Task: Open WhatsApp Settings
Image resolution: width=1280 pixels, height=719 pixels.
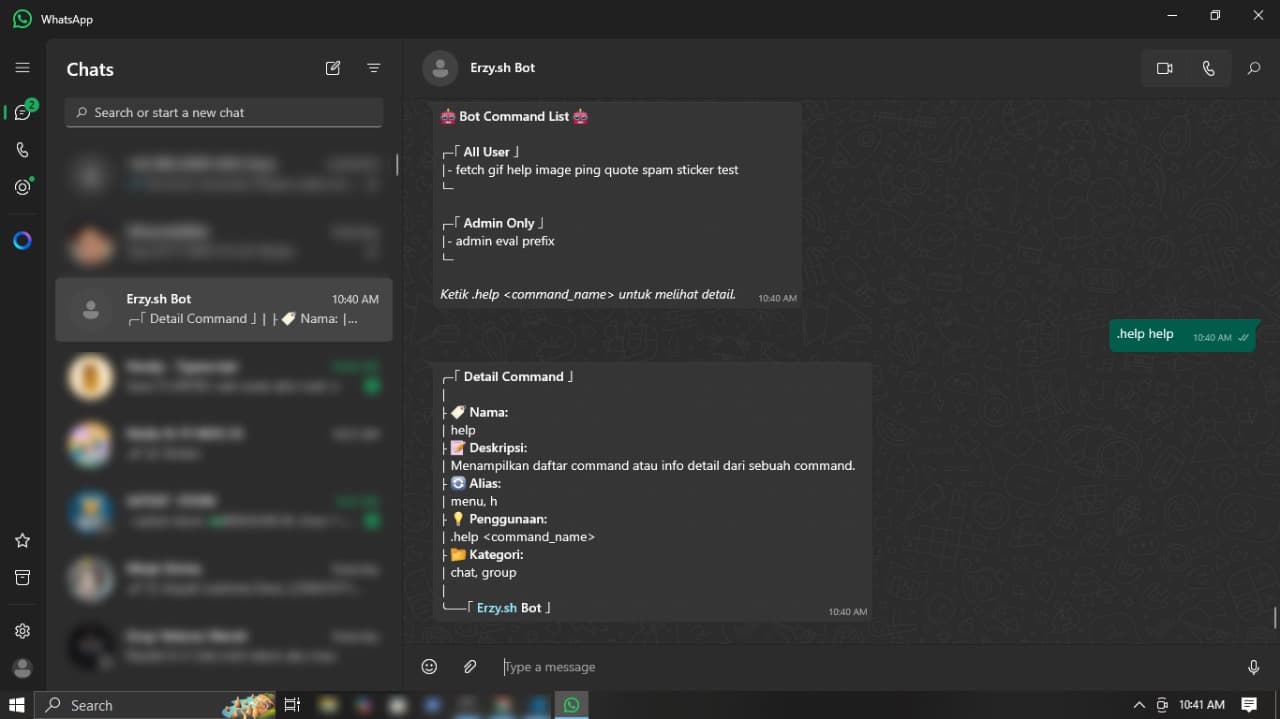Action: 22,630
